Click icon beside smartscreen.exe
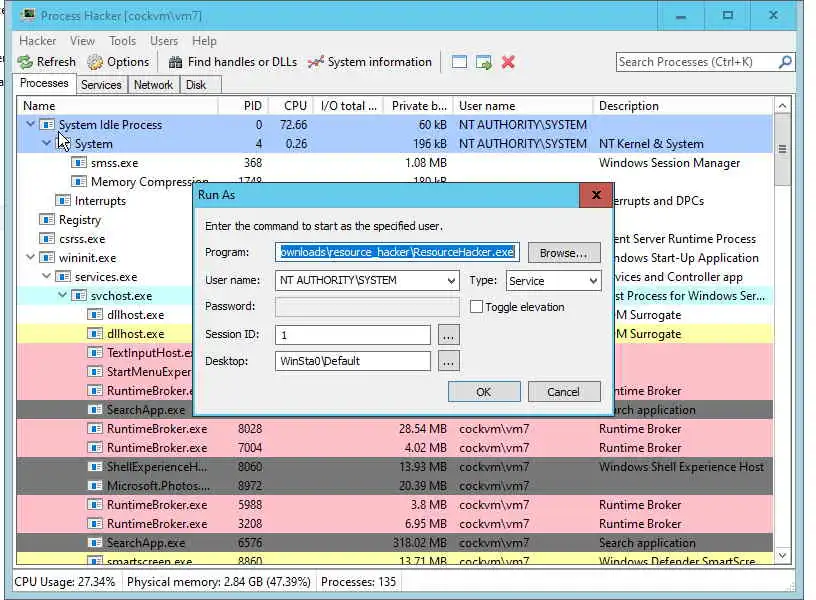This screenshot has width=816, height=600. 95,560
